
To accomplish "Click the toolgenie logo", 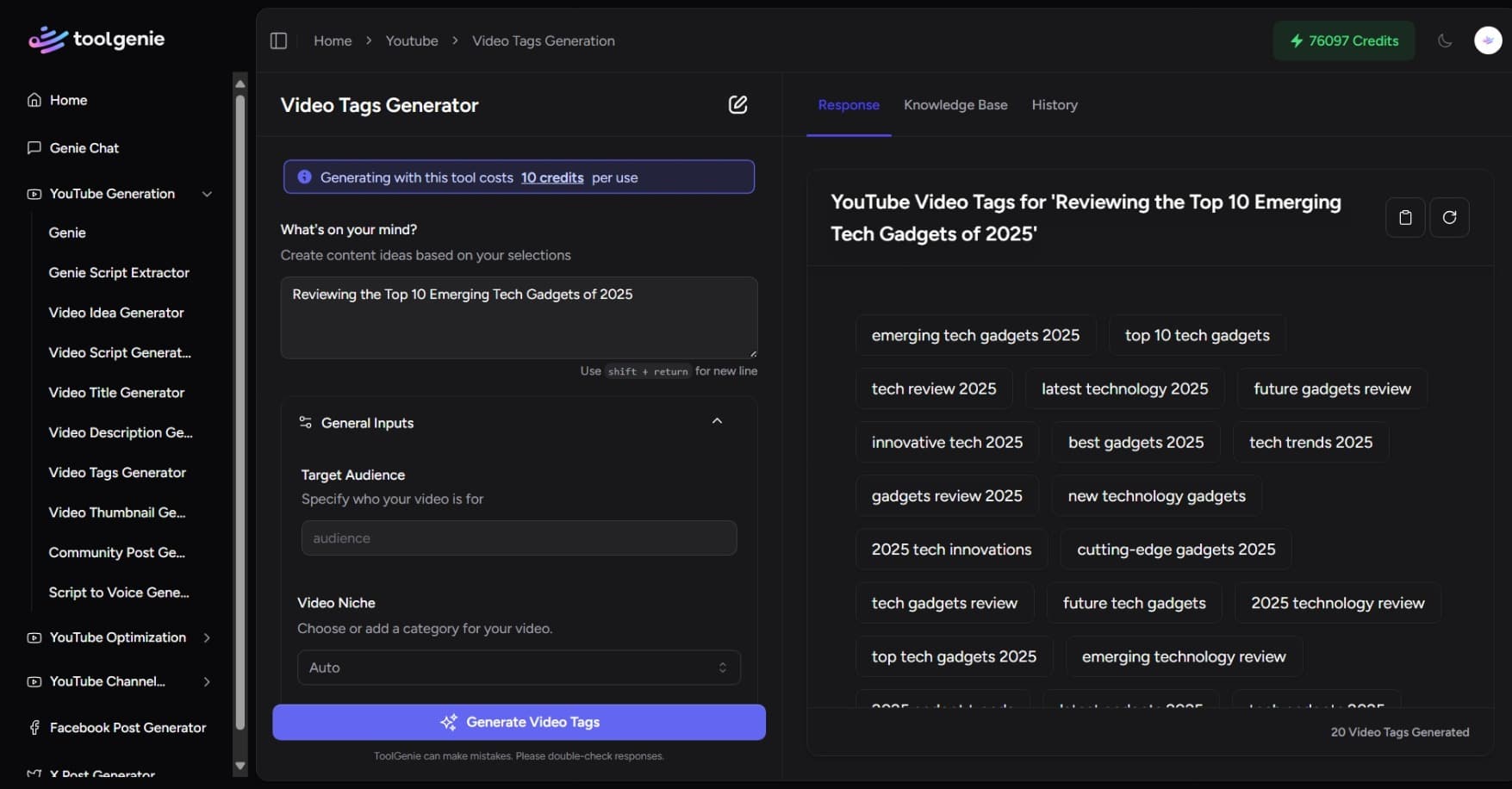I will pyautogui.click(x=96, y=40).
